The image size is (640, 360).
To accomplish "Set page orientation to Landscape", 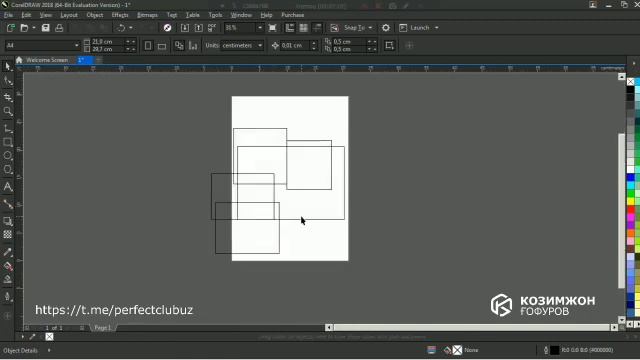I will pyautogui.click(x=162, y=46).
